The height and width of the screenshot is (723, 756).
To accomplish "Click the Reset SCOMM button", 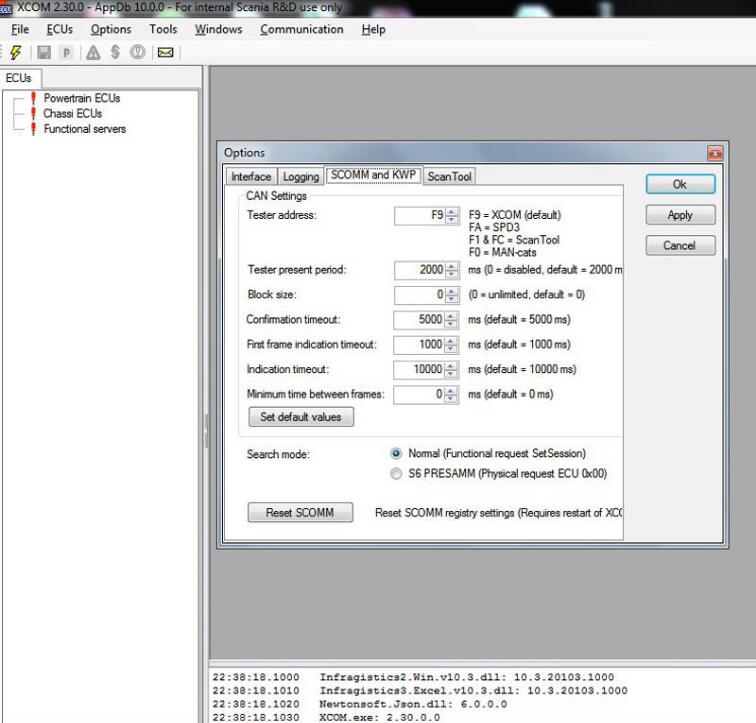I will click(x=300, y=512).
